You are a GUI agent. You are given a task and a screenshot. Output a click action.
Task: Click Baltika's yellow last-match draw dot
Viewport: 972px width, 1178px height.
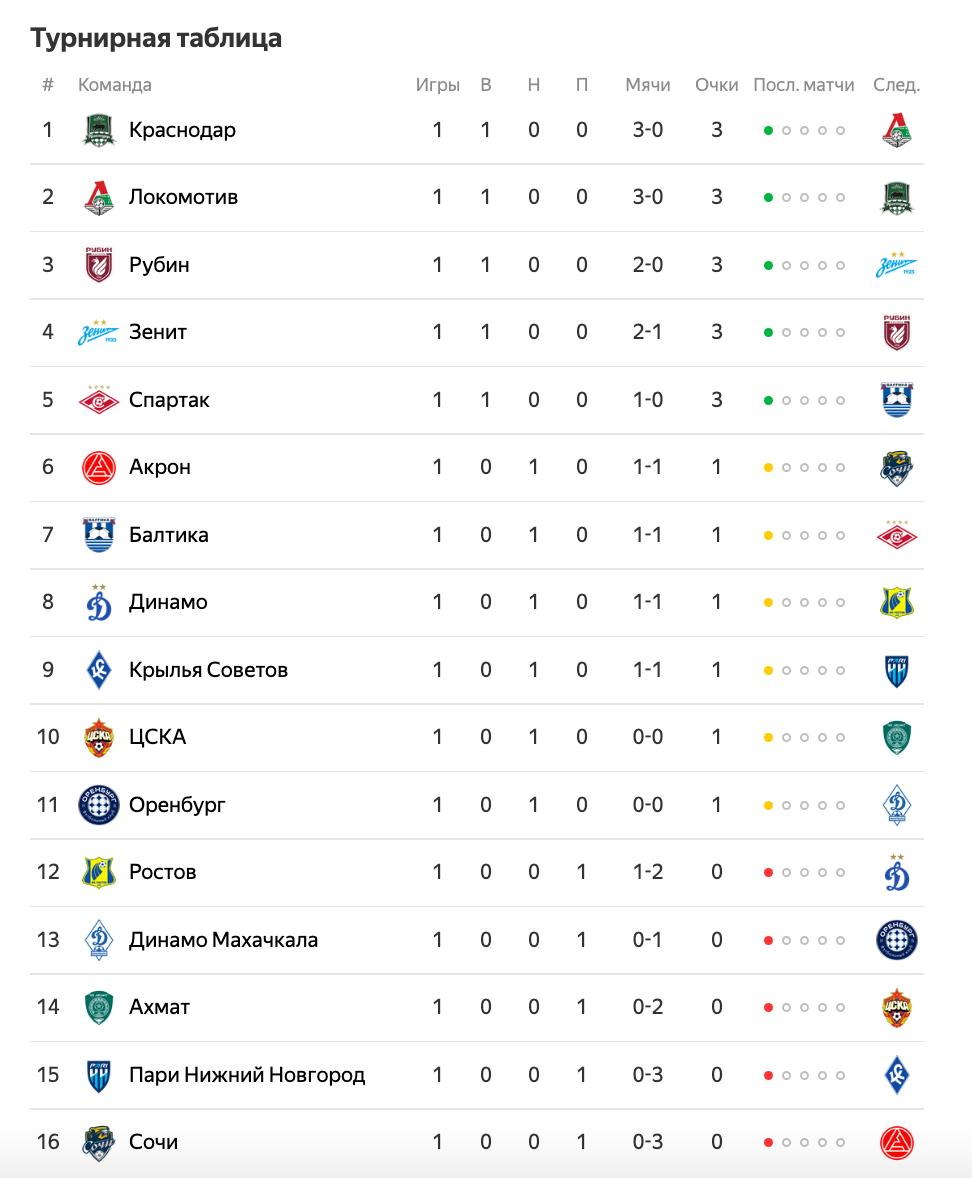coord(768,536)
